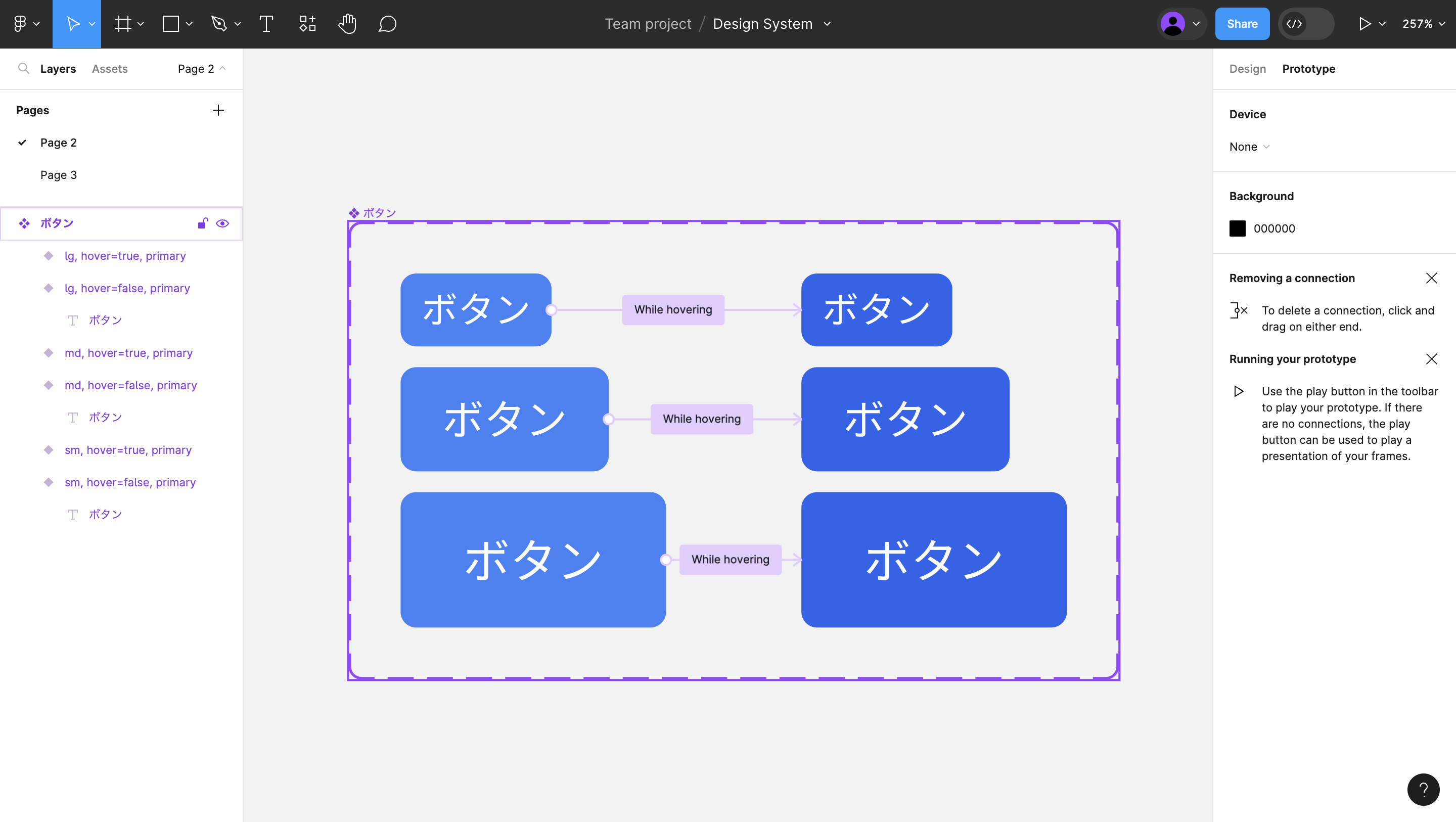Add a new page with plus button
Image resolution: width=1456 pixels, height=822 pixels.
click(x=218, y=110)
